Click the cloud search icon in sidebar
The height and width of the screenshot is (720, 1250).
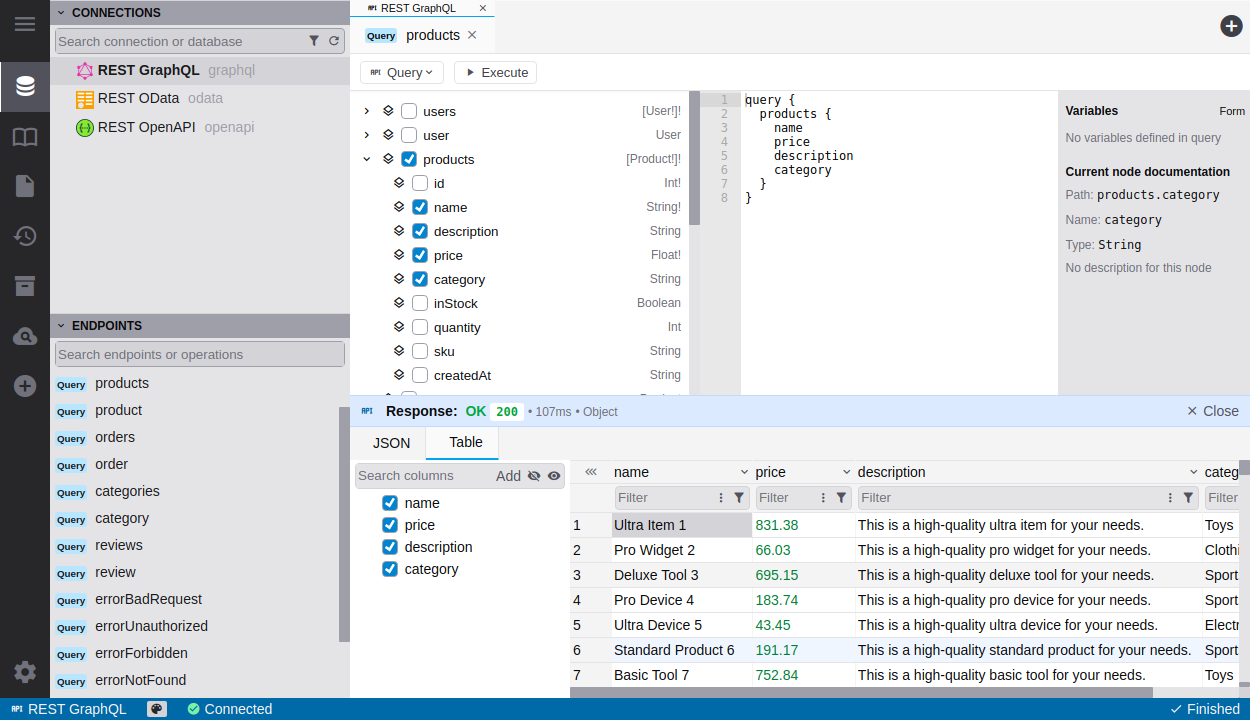coord(25,336)
